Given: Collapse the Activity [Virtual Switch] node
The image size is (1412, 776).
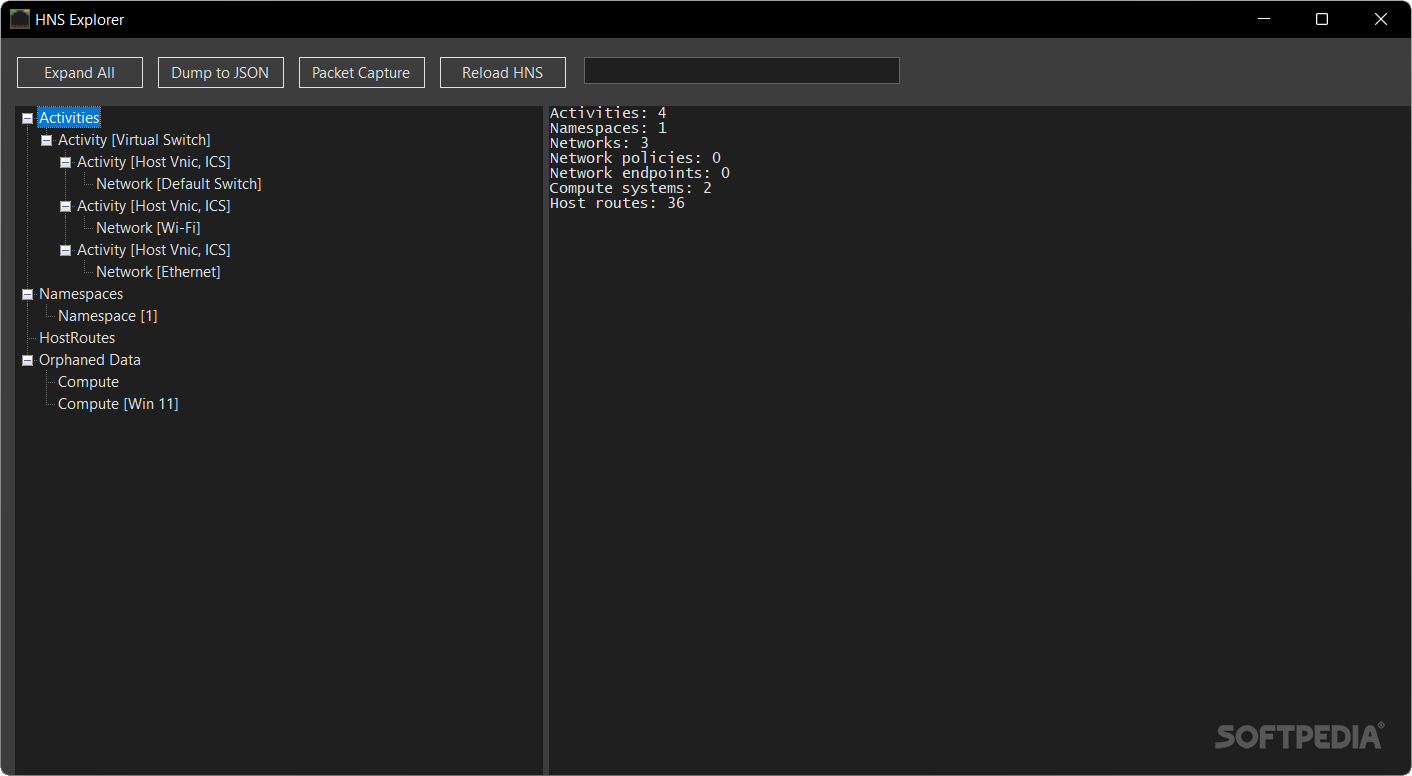Looking at the screenshot, I should (46, 140).
